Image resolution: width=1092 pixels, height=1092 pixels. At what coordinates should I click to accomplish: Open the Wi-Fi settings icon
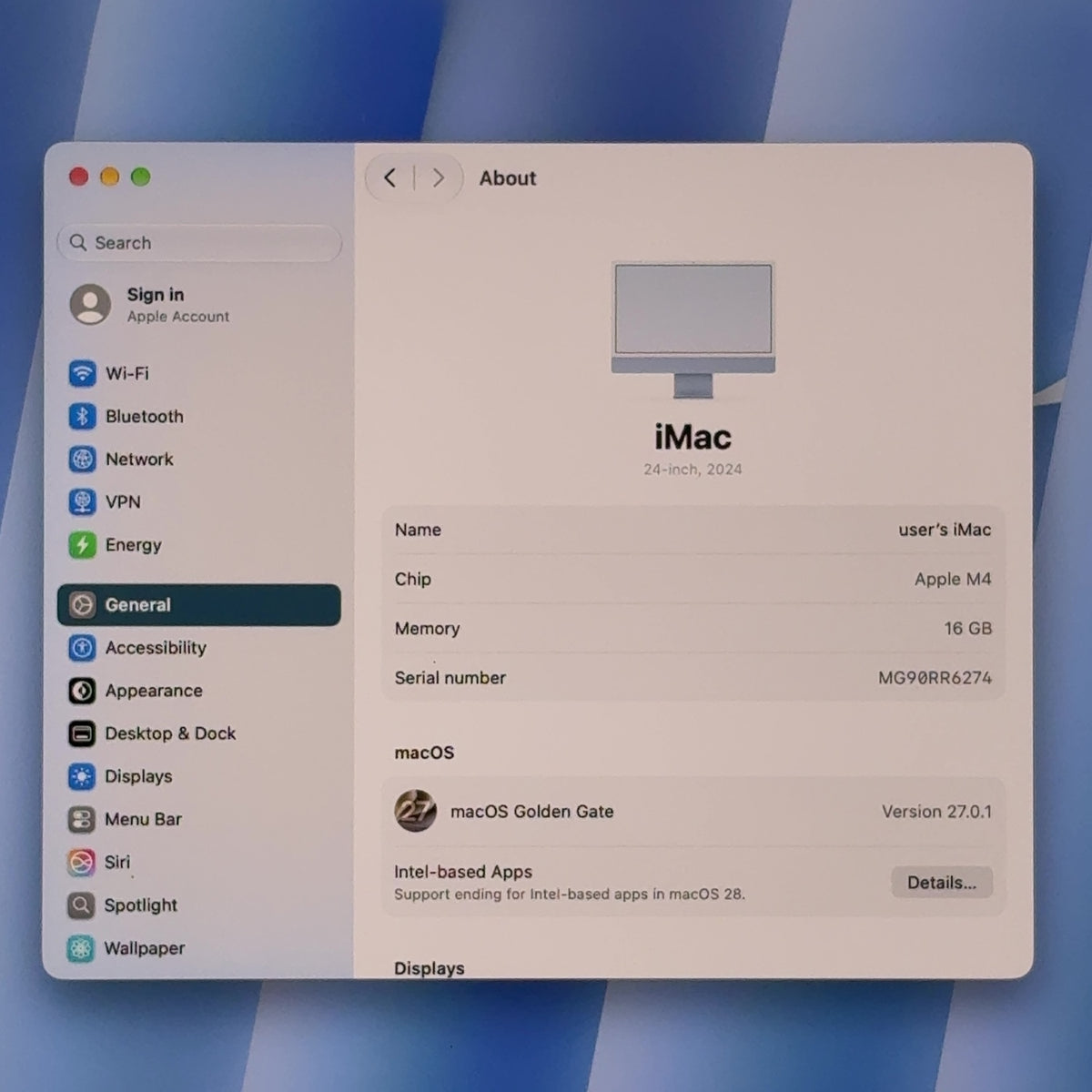tap(82, 373)
